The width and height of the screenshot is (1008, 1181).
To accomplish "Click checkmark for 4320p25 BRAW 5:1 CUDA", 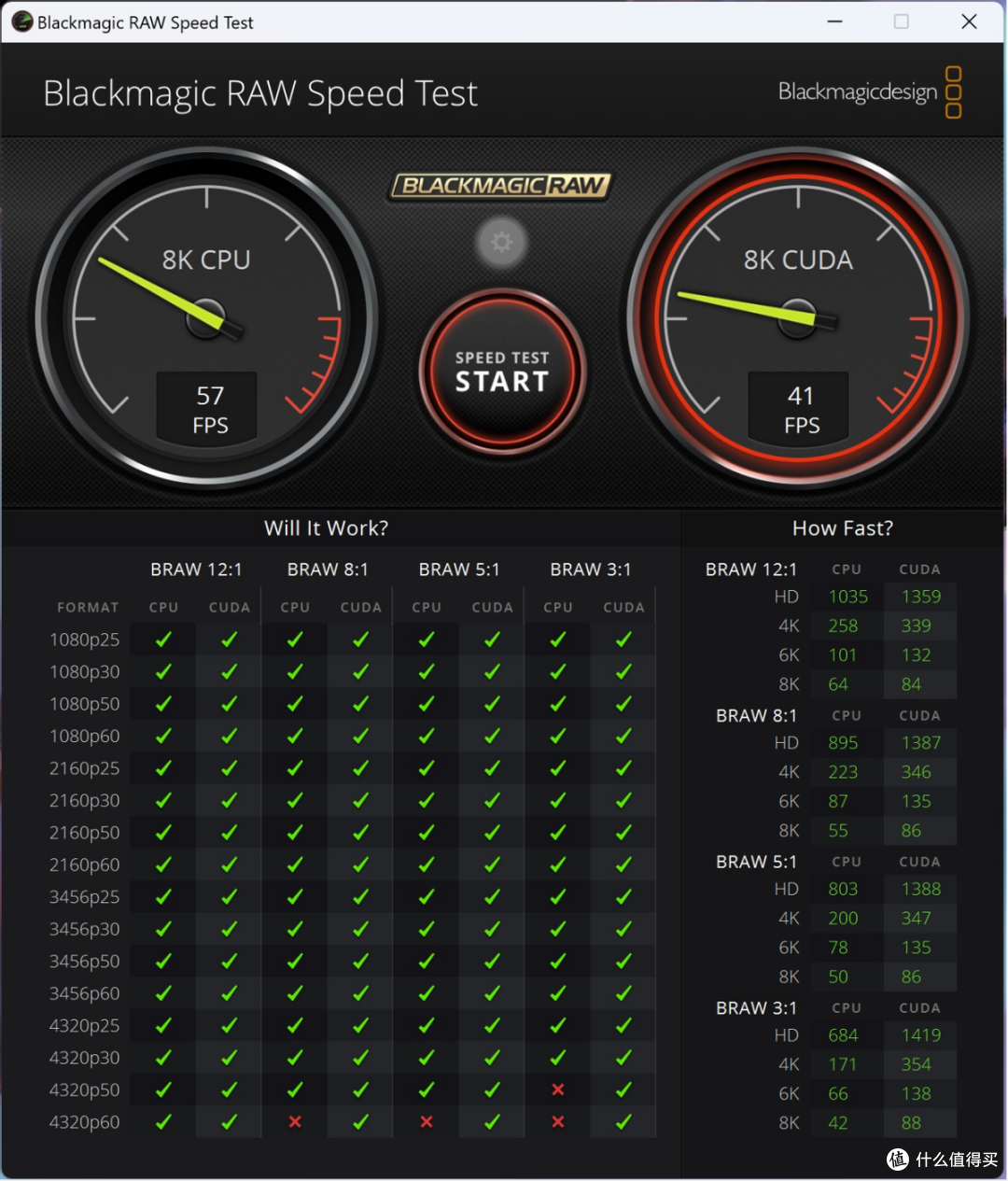I will [492, 1025].
